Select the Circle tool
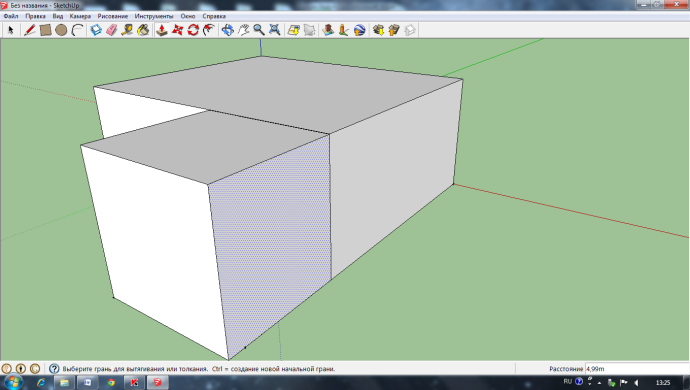 61,30
